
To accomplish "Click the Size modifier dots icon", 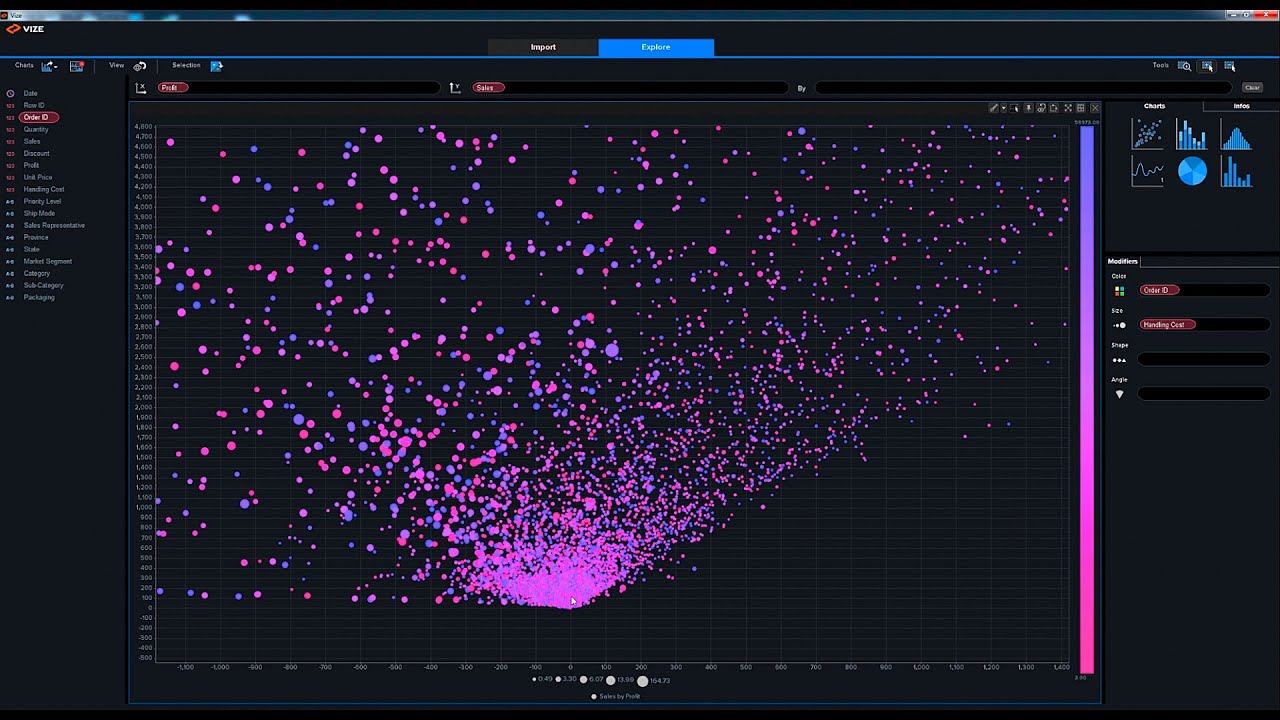I will tap(1120, 325).
